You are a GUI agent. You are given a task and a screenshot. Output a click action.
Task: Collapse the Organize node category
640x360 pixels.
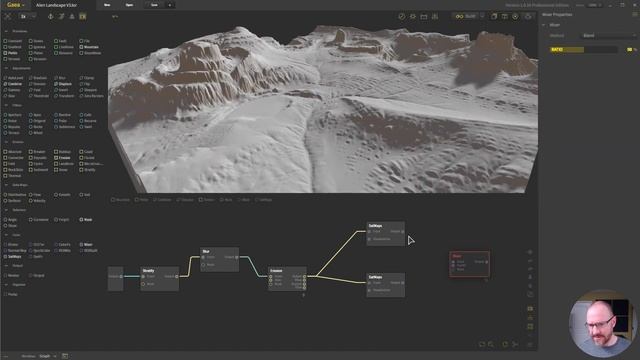pos(6,284)
